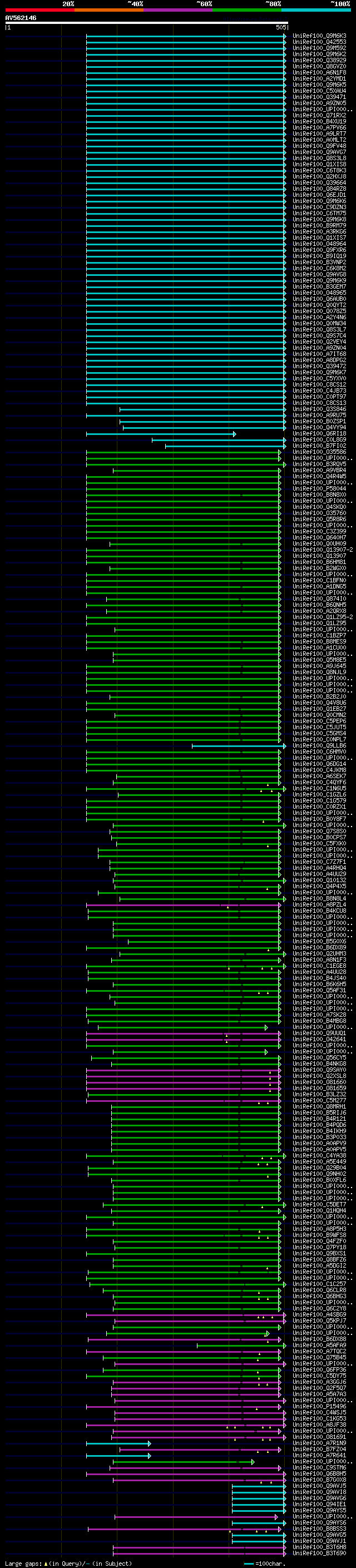Select the UniRef100_A6N1F8 hit label
The image size is (356, 1568).
tap(319, 72)
